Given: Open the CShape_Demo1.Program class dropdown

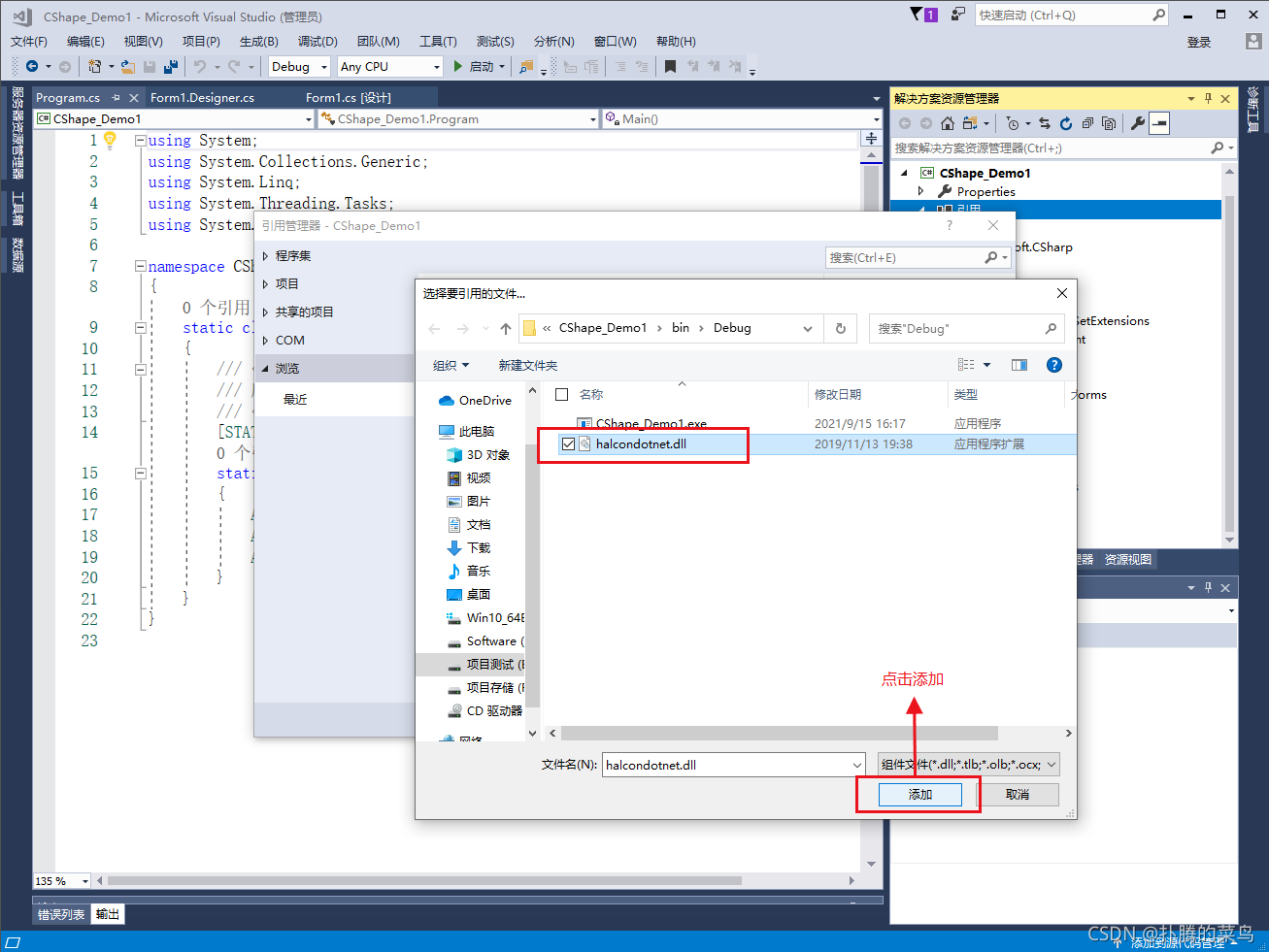Looking at the screenshot, I should pos(593,119).
